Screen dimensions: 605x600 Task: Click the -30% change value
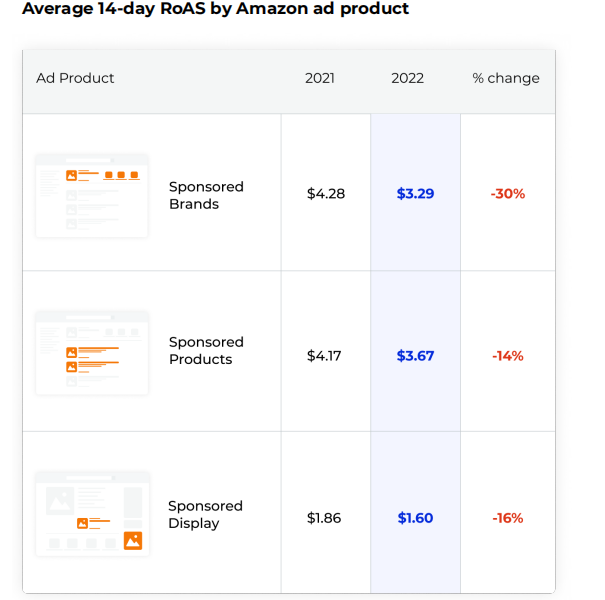[x=508, y=194]
